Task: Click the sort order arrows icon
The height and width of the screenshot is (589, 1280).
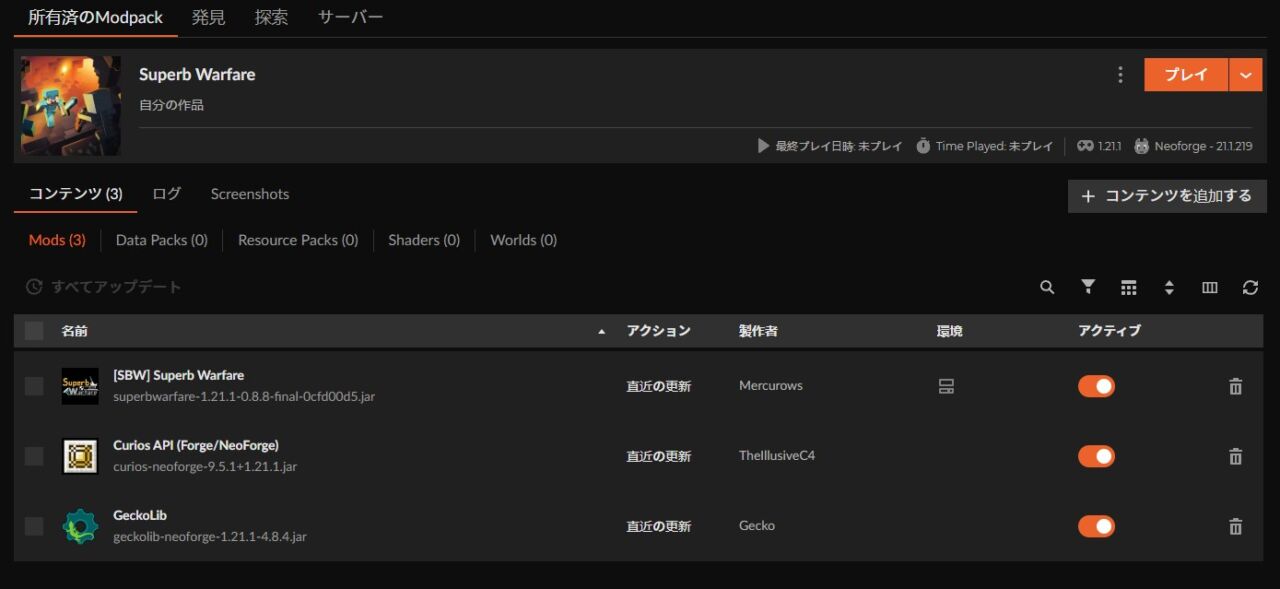Action: (1169, 287)
